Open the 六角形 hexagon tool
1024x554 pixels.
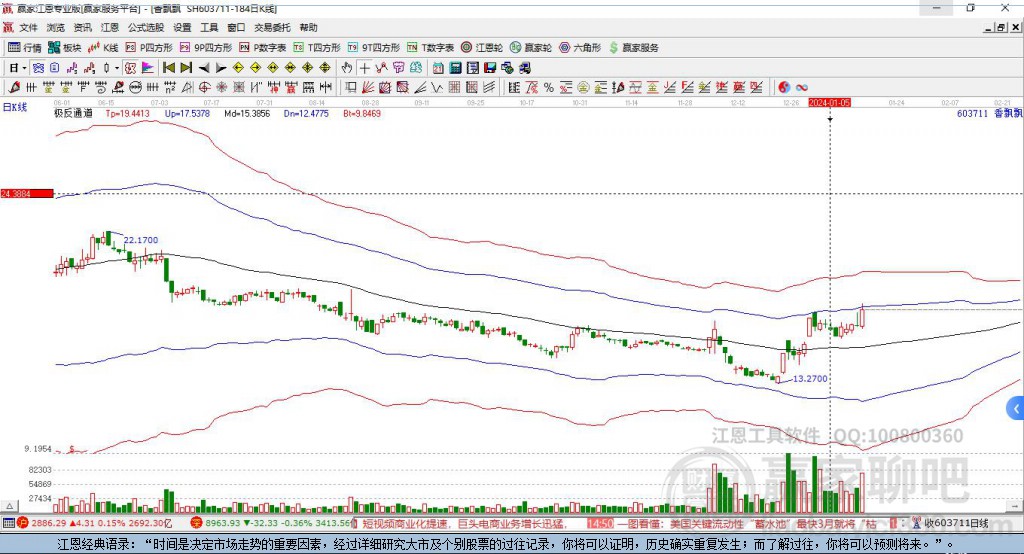point(580,48)
